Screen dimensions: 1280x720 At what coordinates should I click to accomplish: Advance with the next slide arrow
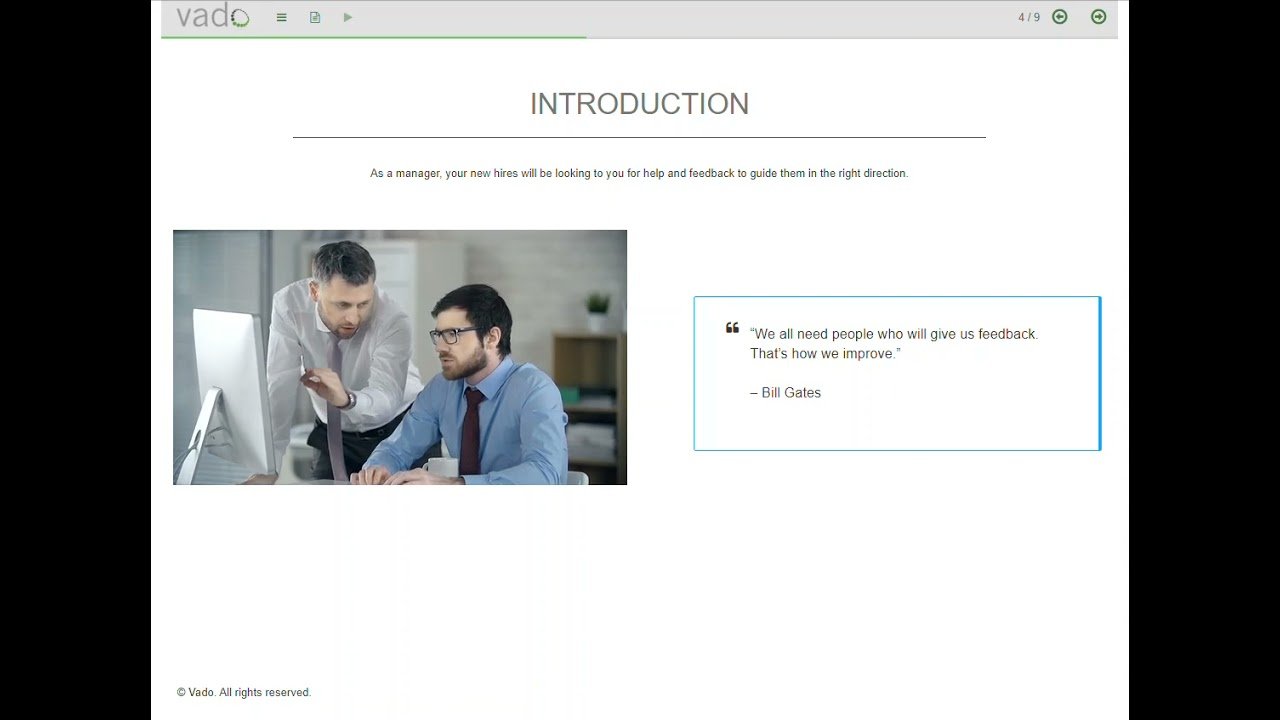(x=1098, y=17)
